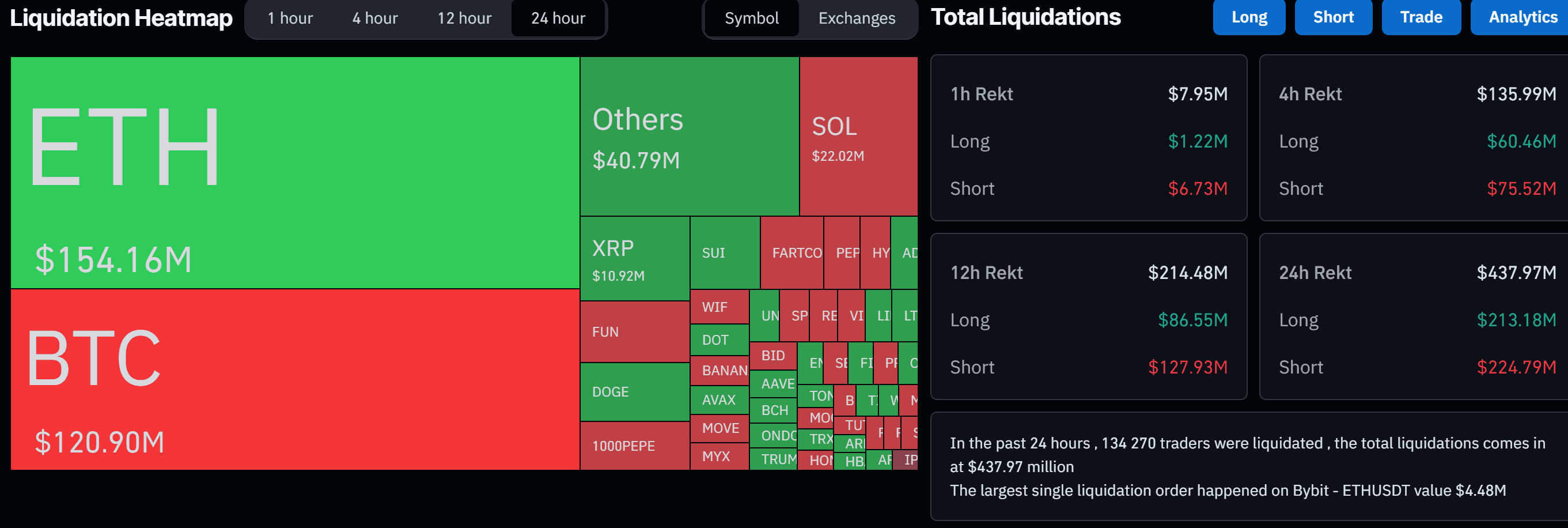Click the 1000PEPE heatmap tile
Screen dimensions: 1568x528
(634, 446)
